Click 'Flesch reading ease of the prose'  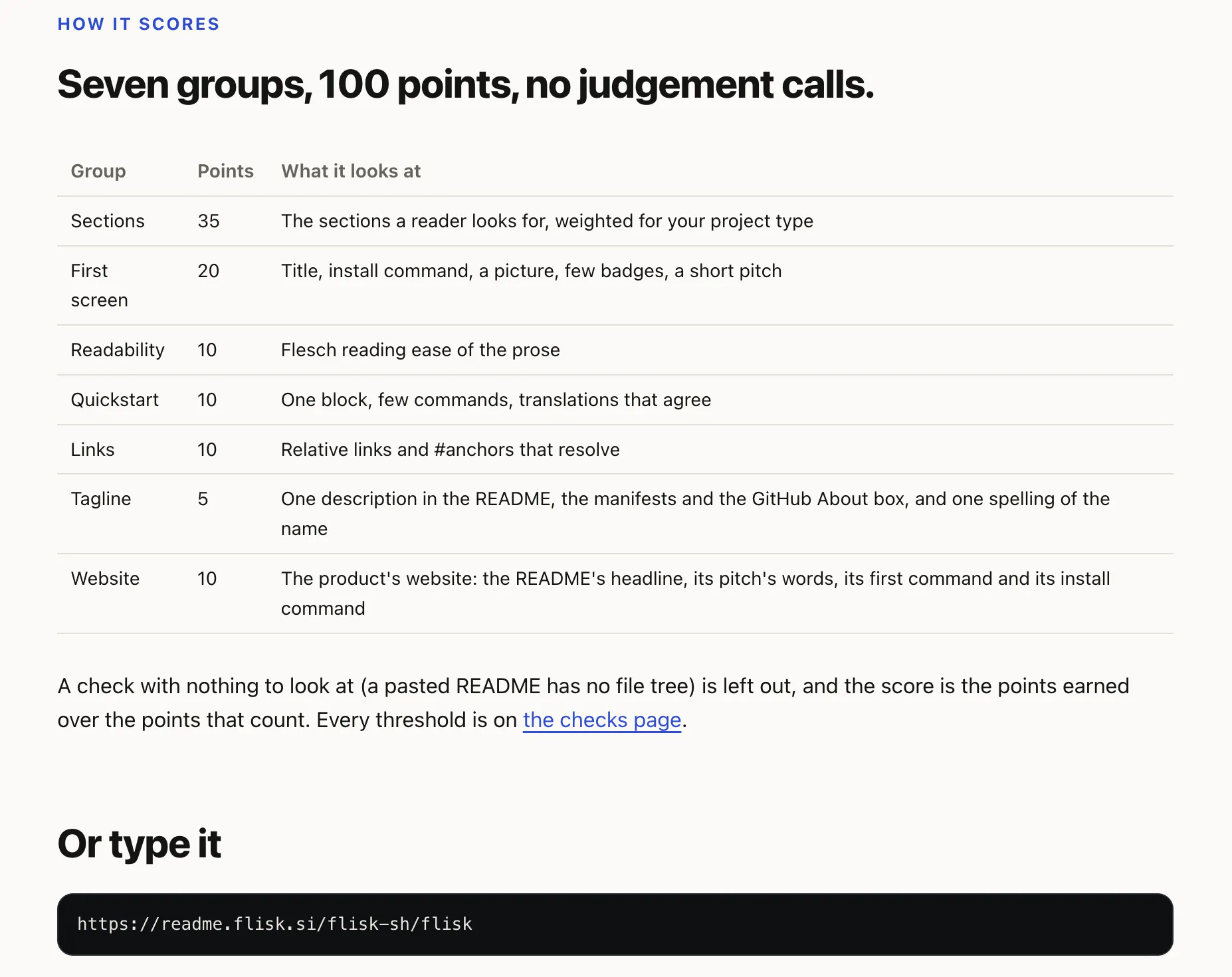(421, 350)
